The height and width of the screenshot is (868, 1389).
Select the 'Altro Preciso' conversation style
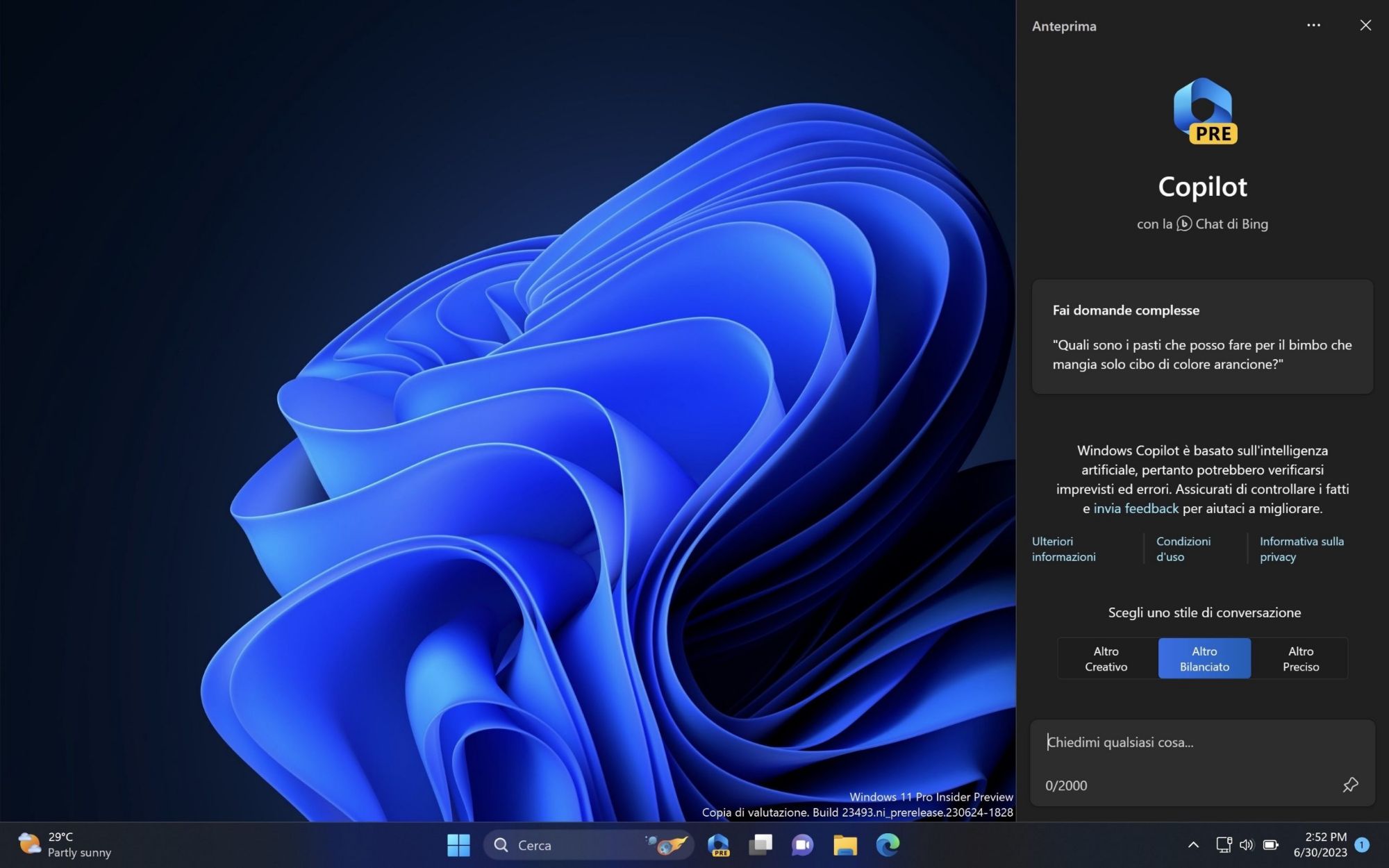point(1300,658)
